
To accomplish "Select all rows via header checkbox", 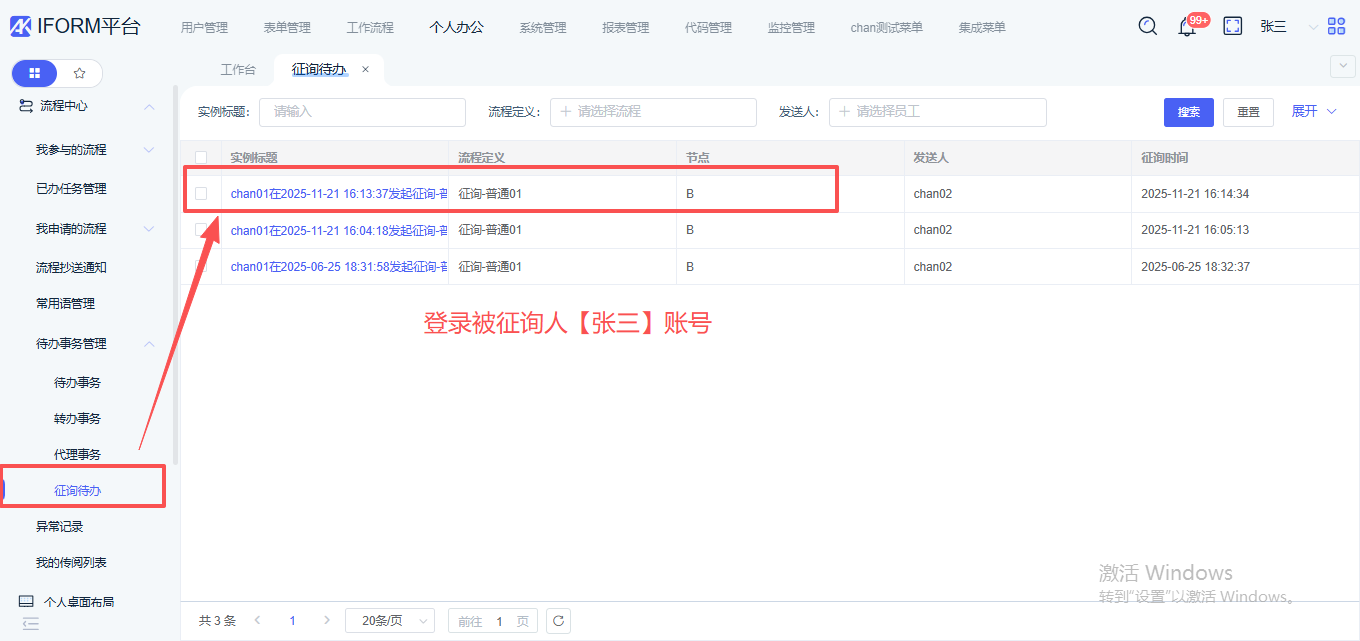I will click(x=201, y=157).
